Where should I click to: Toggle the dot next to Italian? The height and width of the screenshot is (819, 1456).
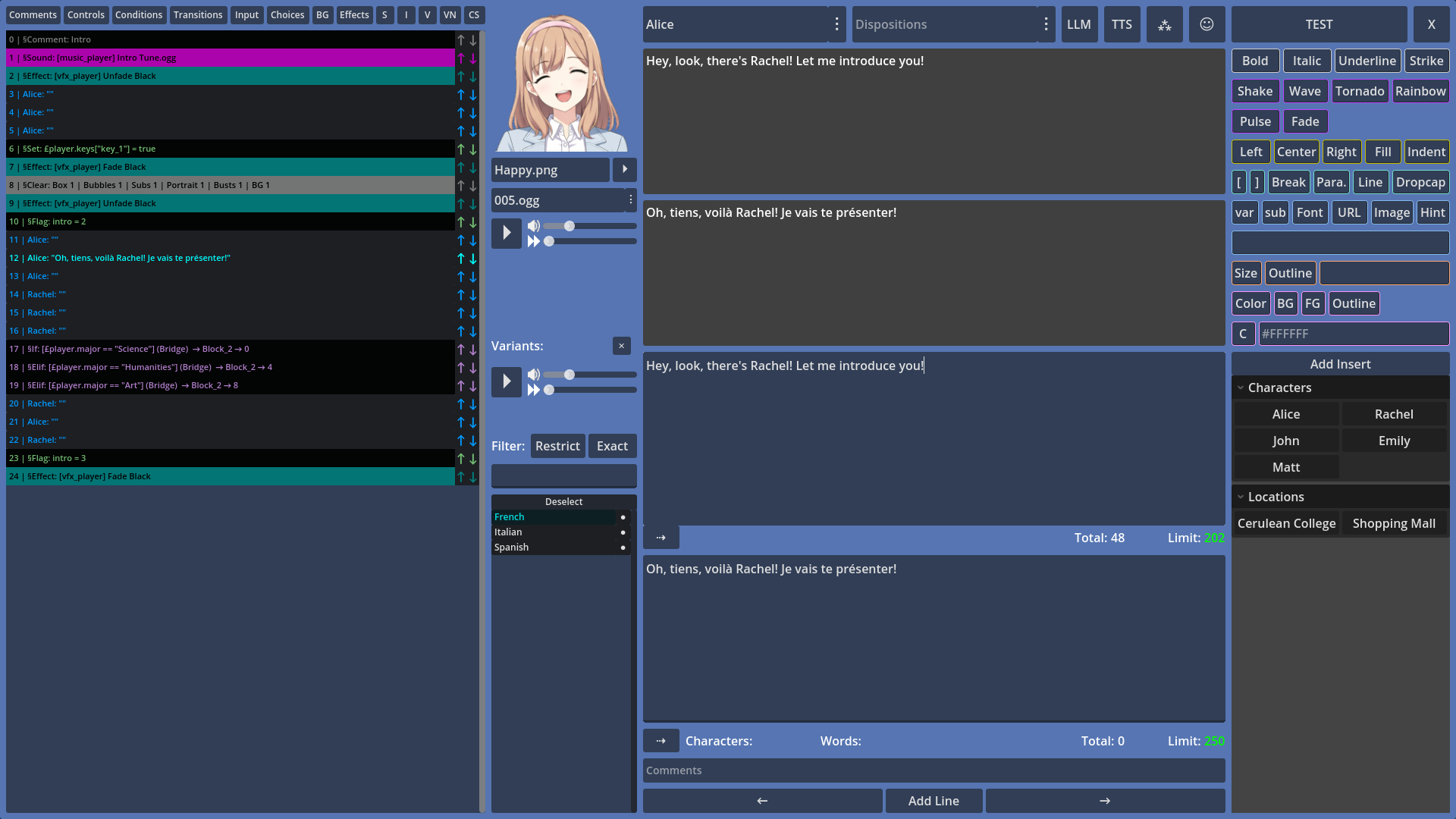[x=623, y=532]
